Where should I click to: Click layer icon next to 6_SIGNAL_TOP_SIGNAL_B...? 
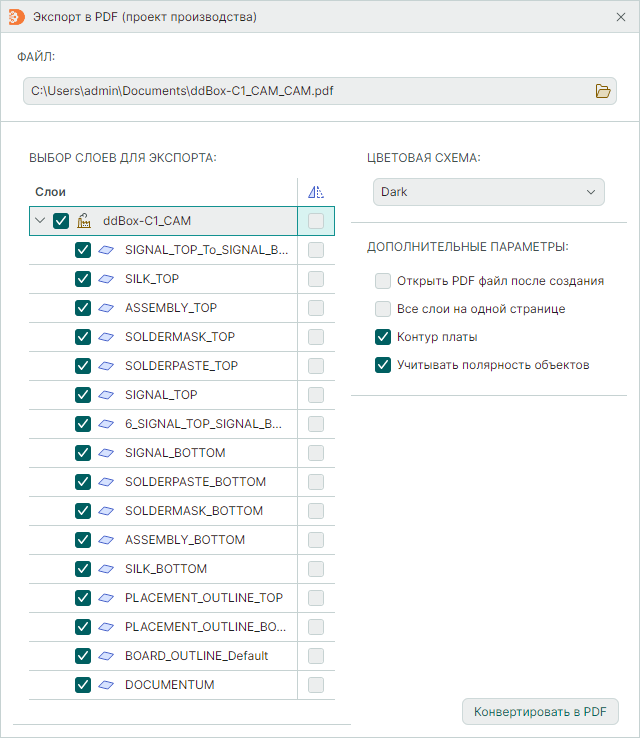coord(106,424)
